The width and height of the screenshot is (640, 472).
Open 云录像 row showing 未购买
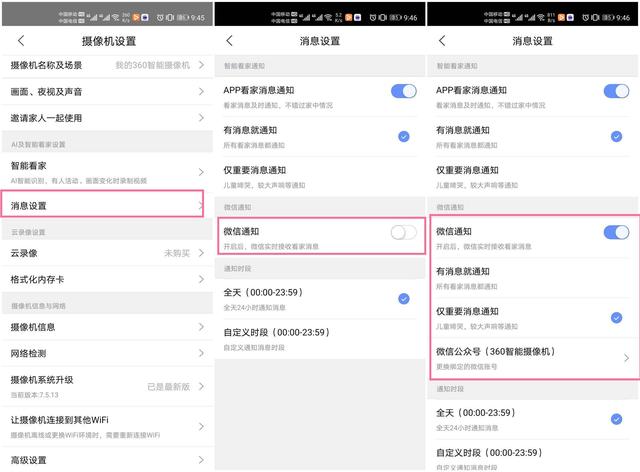pyautogui.click(x=107, y=253)
